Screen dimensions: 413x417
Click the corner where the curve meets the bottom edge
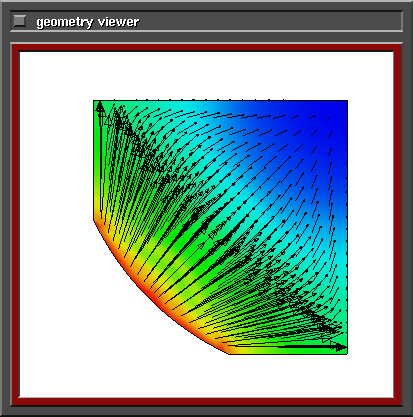(229, 354)
